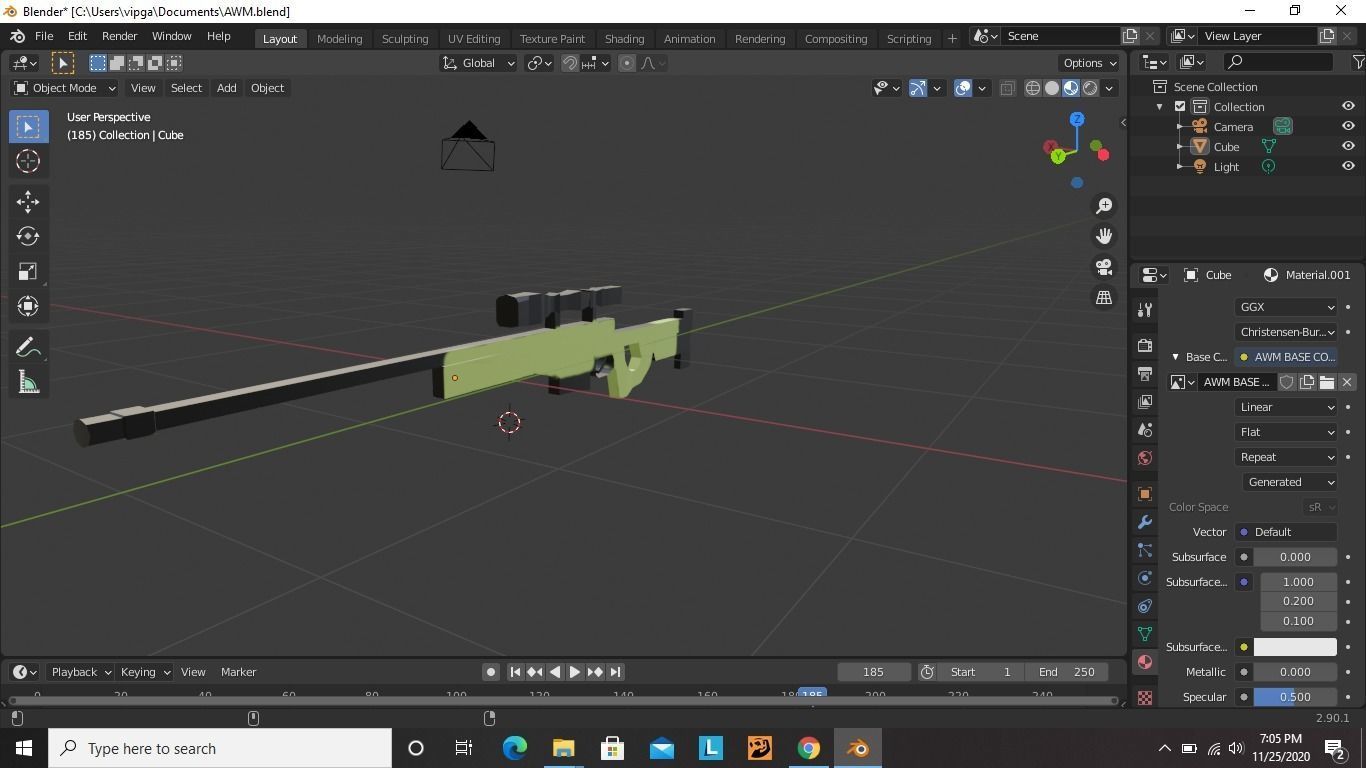The image size is (1366, 768).
Task: Activate the Transform tool
Action: [x=28, y=306]
